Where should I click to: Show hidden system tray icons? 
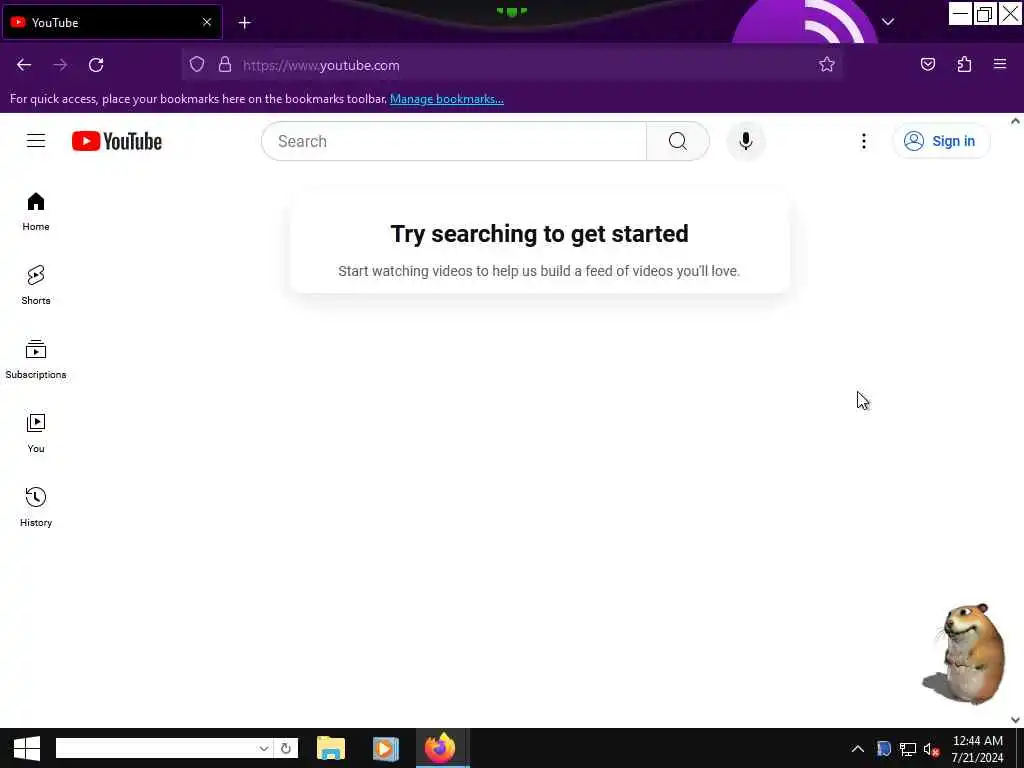point(857,748)
